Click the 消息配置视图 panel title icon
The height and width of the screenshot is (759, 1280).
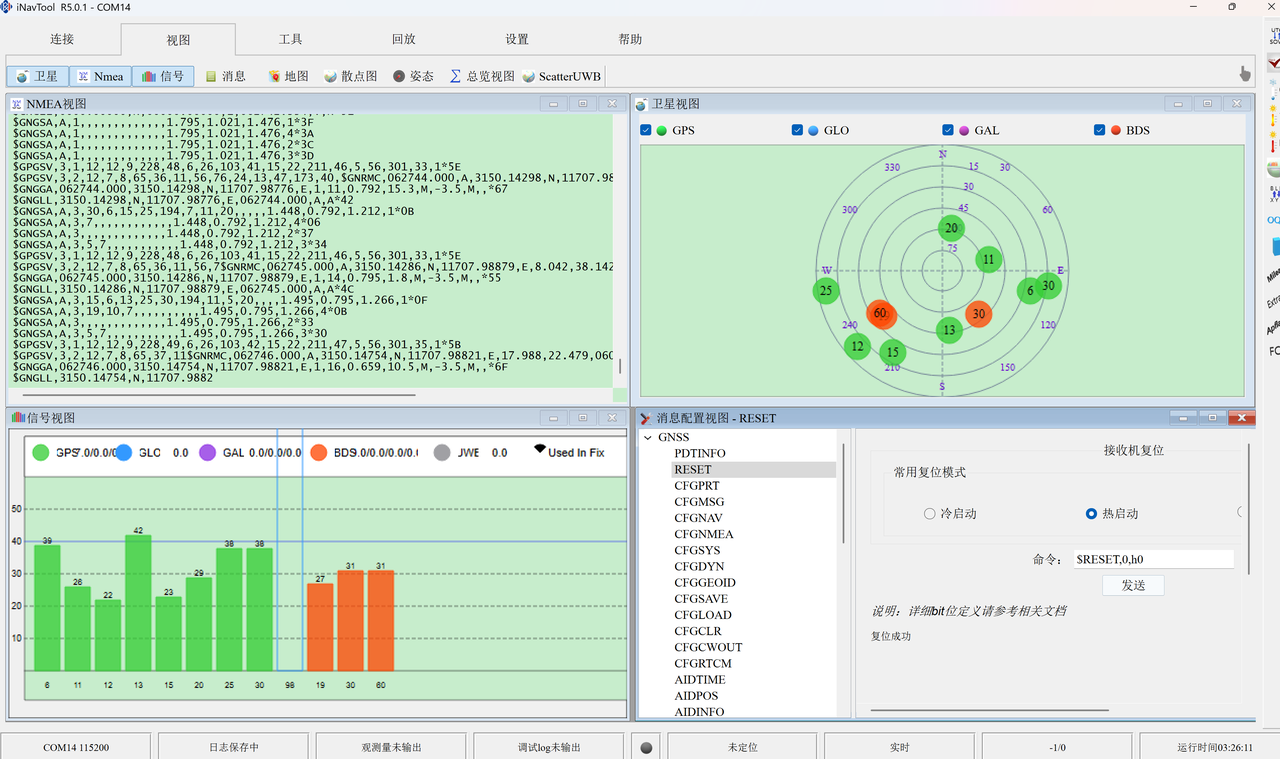646,418
